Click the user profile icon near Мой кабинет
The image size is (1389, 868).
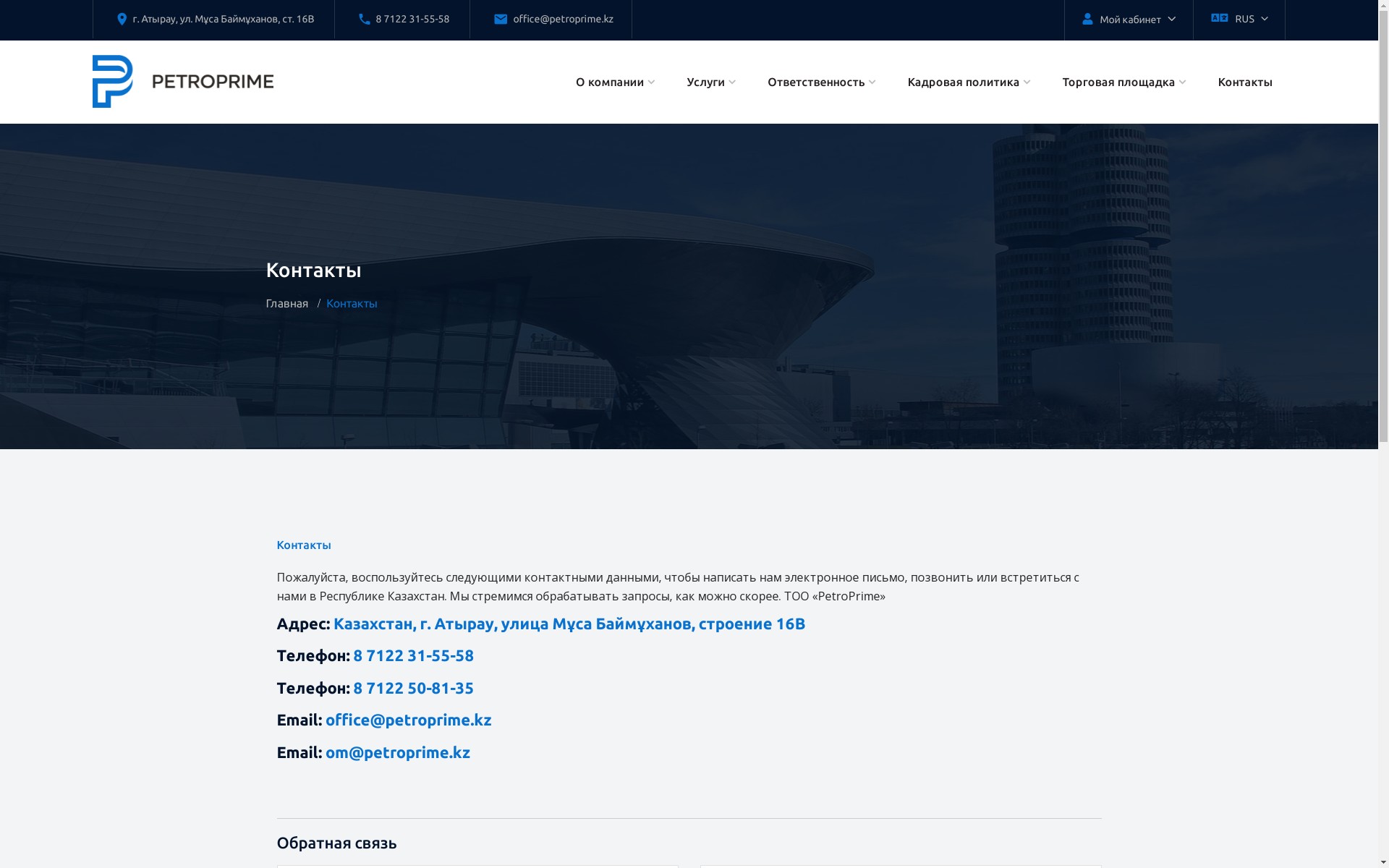pyautogui.click(x=1087, y=20)
